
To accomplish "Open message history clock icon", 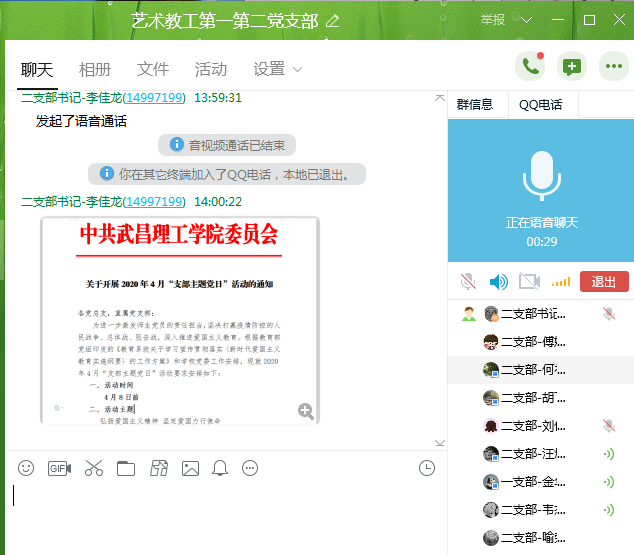I will [x=427, y=468].
